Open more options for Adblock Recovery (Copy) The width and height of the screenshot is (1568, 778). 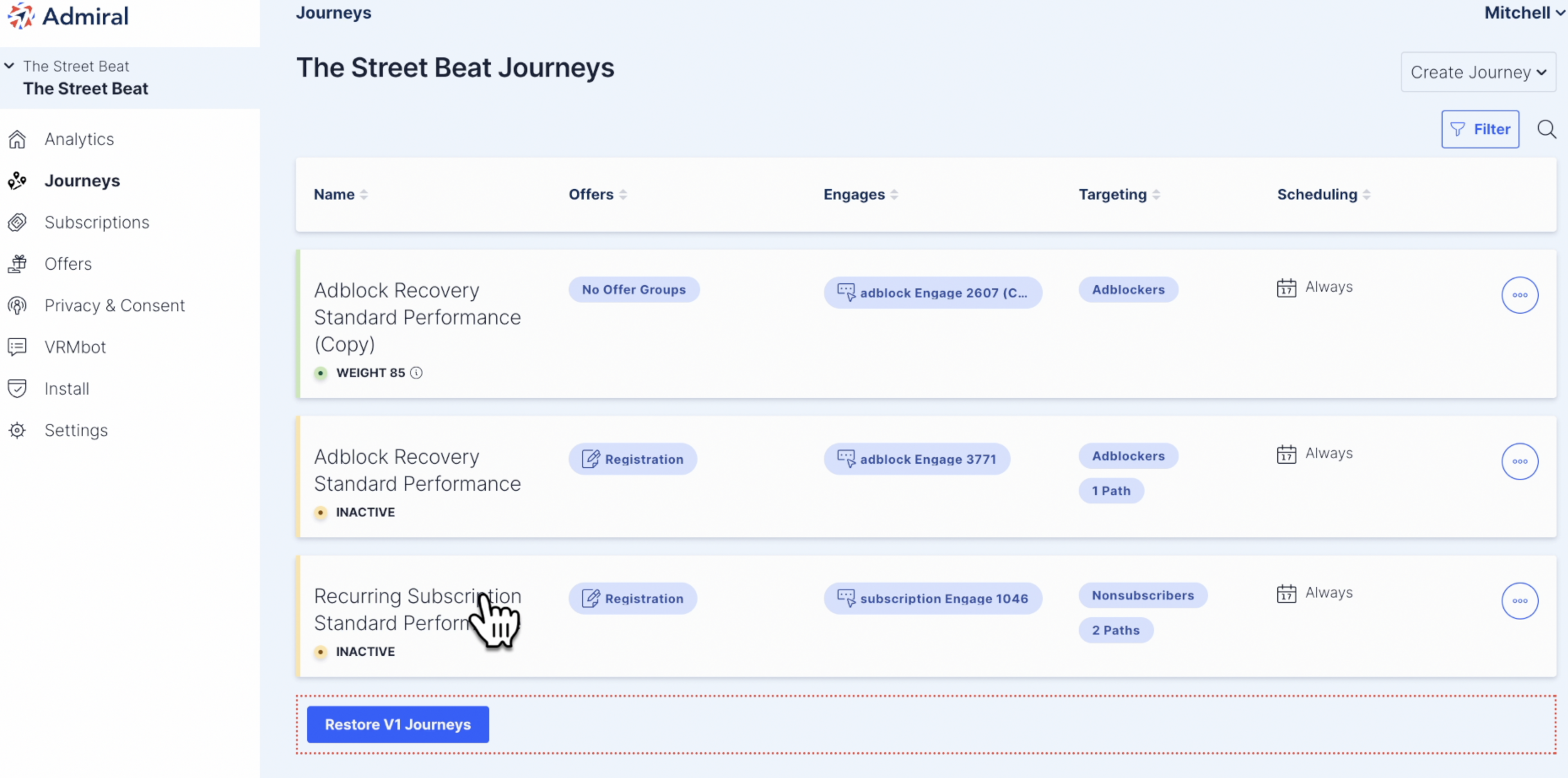[1519, 295]
